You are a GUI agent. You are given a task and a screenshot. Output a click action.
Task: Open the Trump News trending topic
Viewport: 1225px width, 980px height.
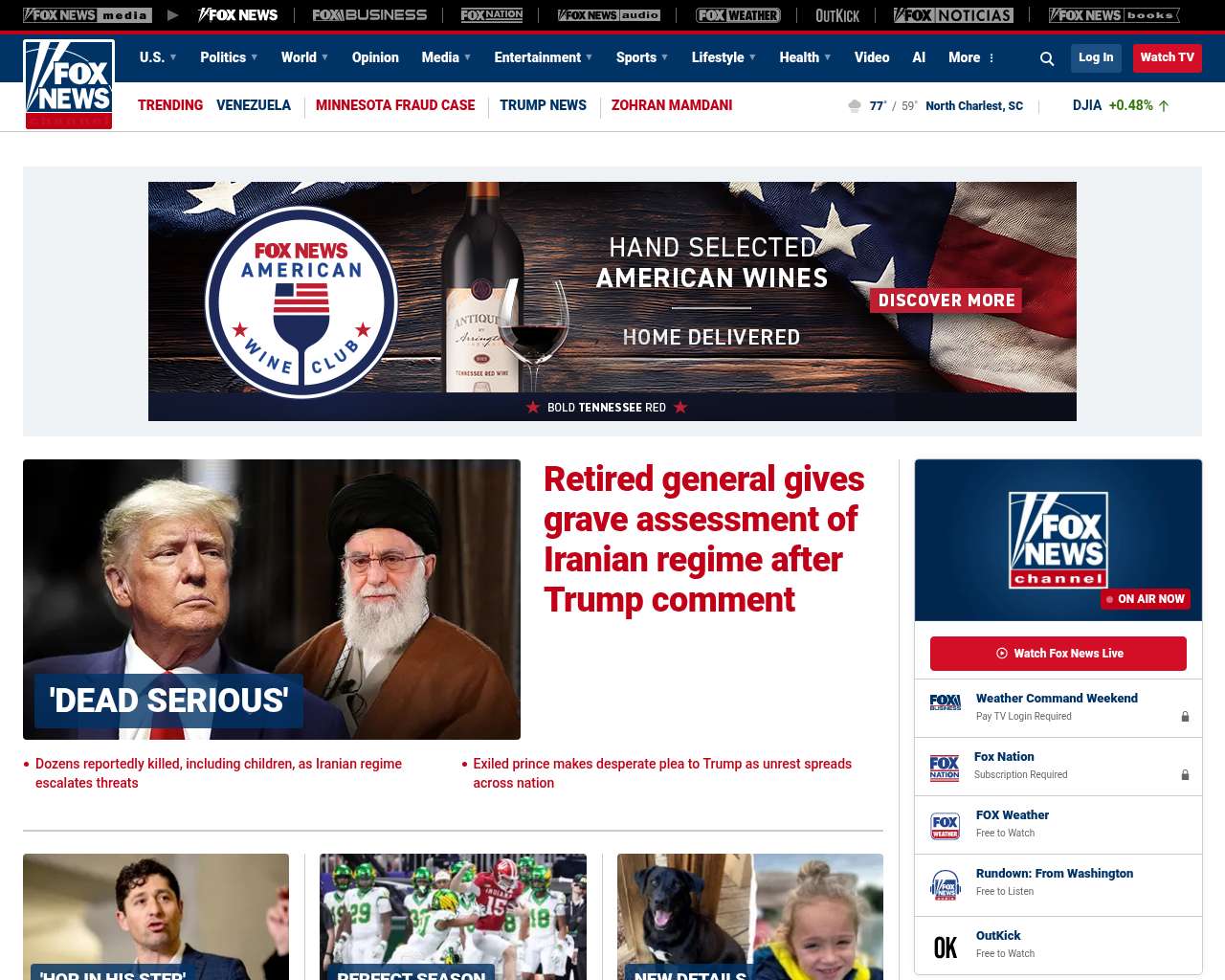click(543, 105)
